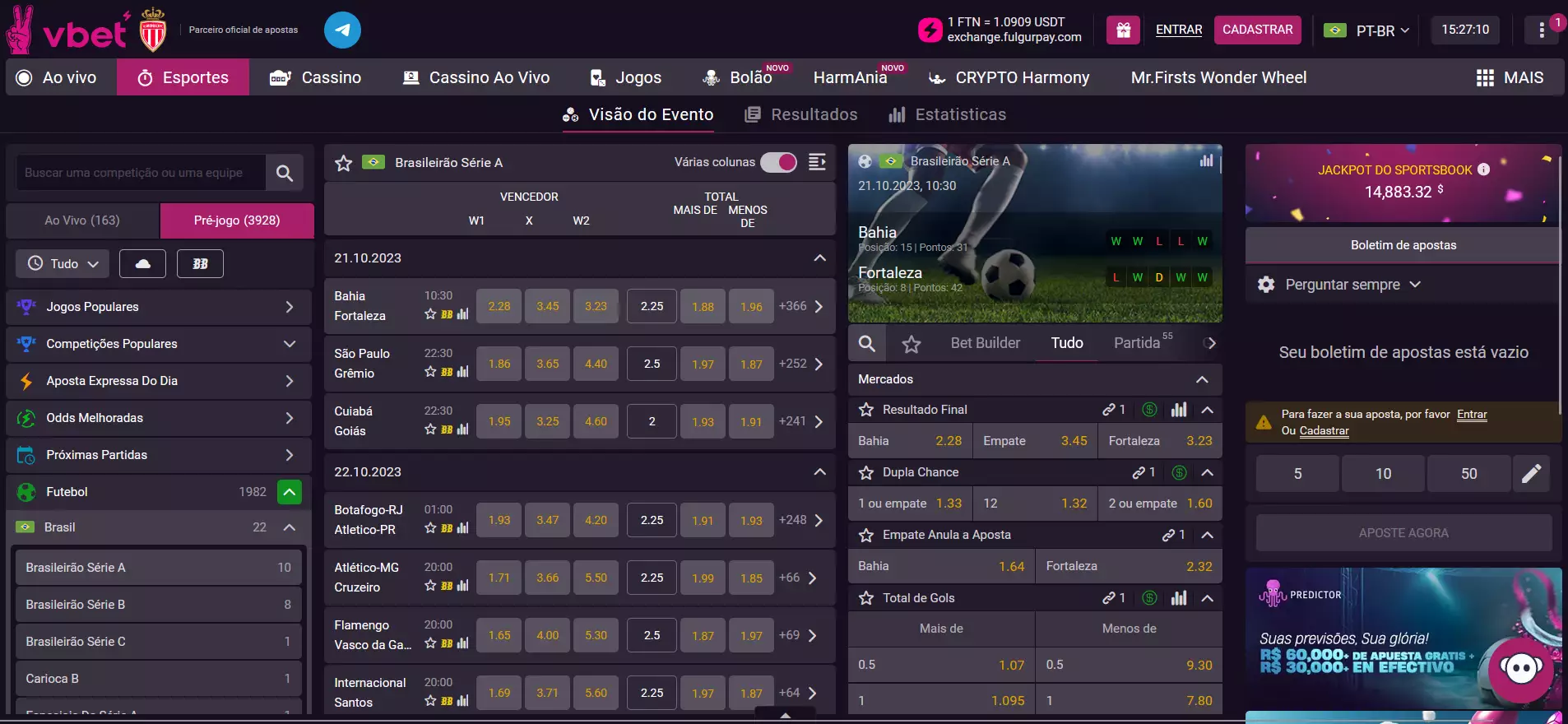Select the Pré-jogo (3928) toggle

[x=237, y=220]
